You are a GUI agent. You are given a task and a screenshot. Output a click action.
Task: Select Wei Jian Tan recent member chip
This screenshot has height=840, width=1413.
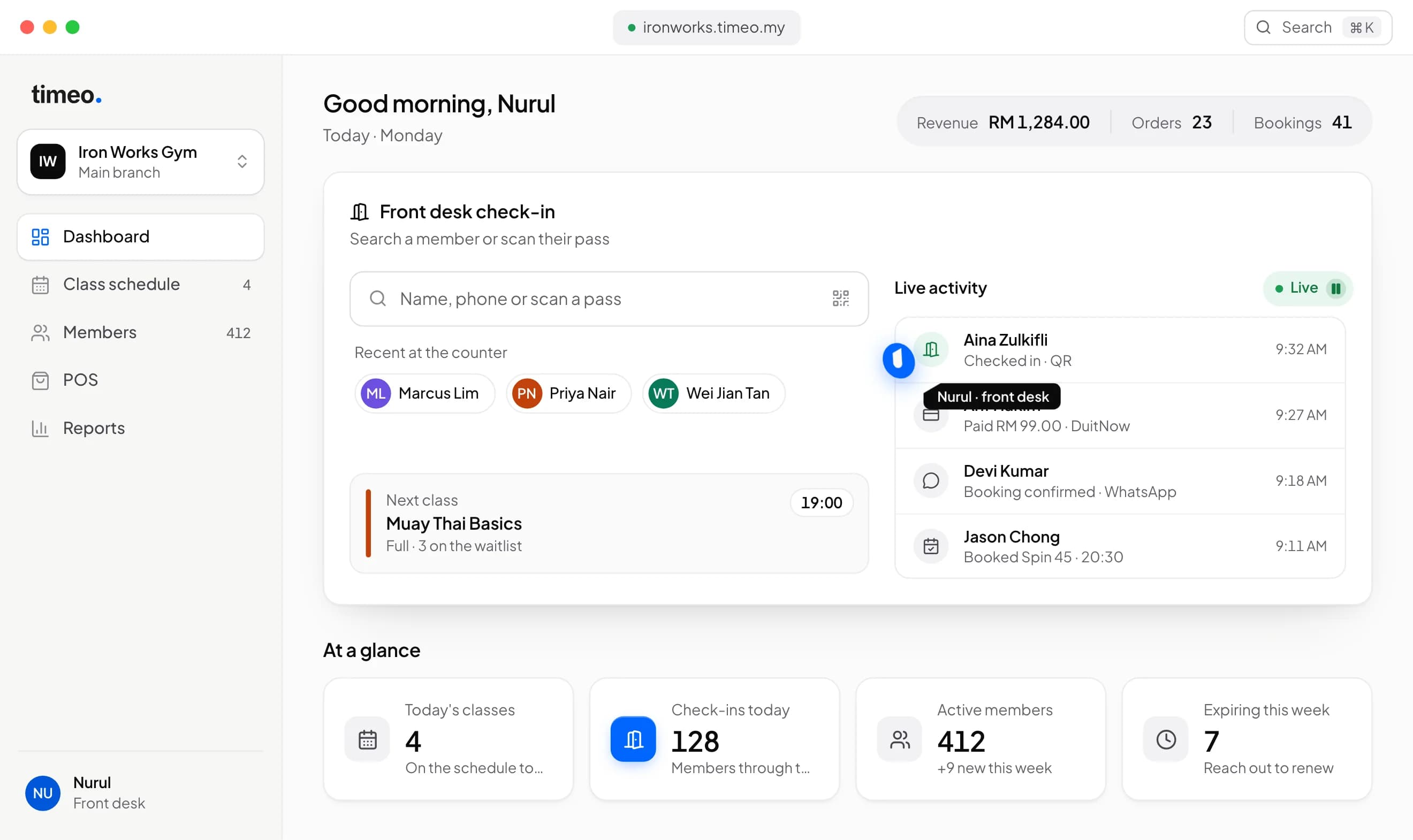(714, 393)
